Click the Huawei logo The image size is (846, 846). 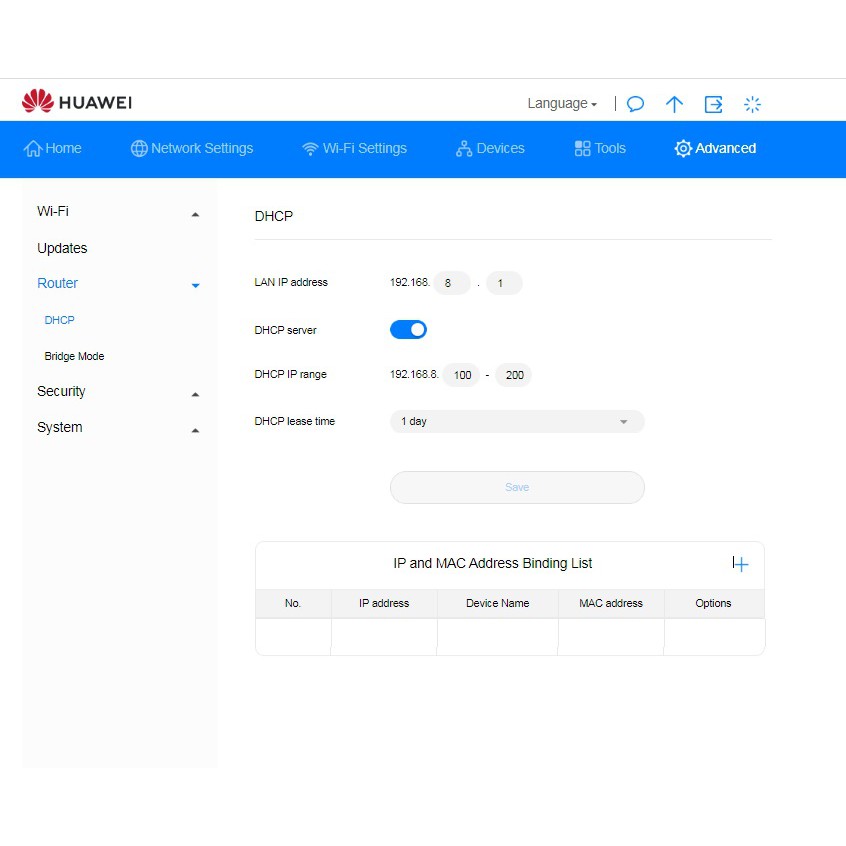click(77, 102)
